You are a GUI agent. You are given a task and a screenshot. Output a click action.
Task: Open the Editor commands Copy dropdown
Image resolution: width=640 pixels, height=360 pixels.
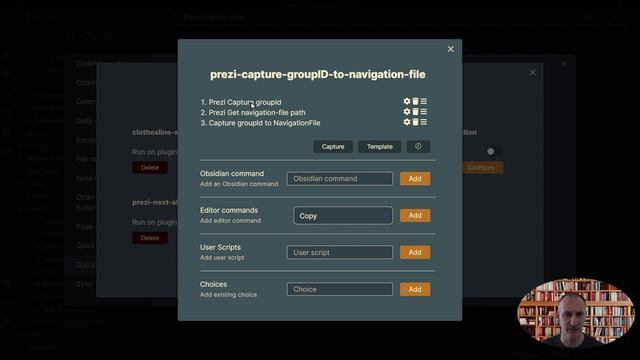coord(343,216)
